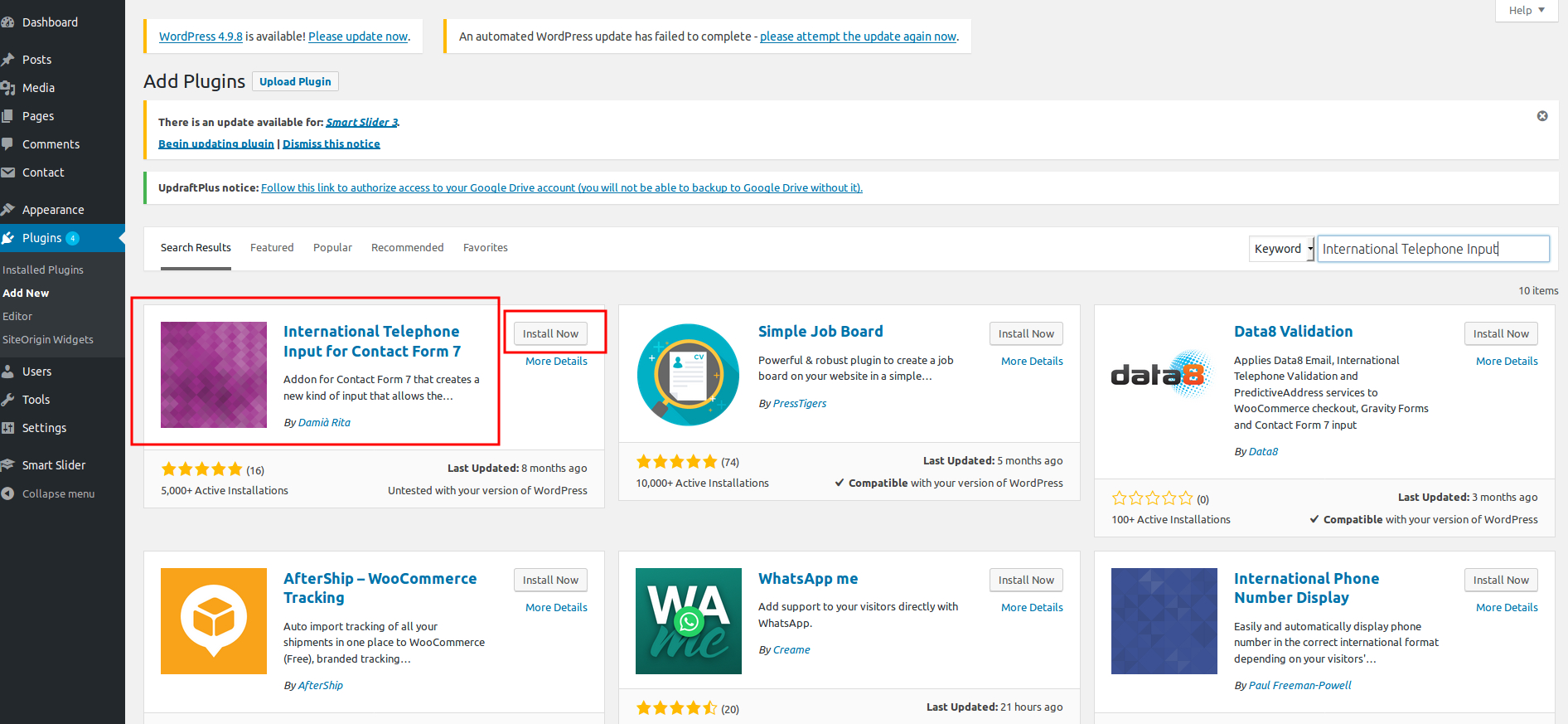
Task: Click the Plugins update count badge
Action: pyautogui.click(x=73, y=238)
